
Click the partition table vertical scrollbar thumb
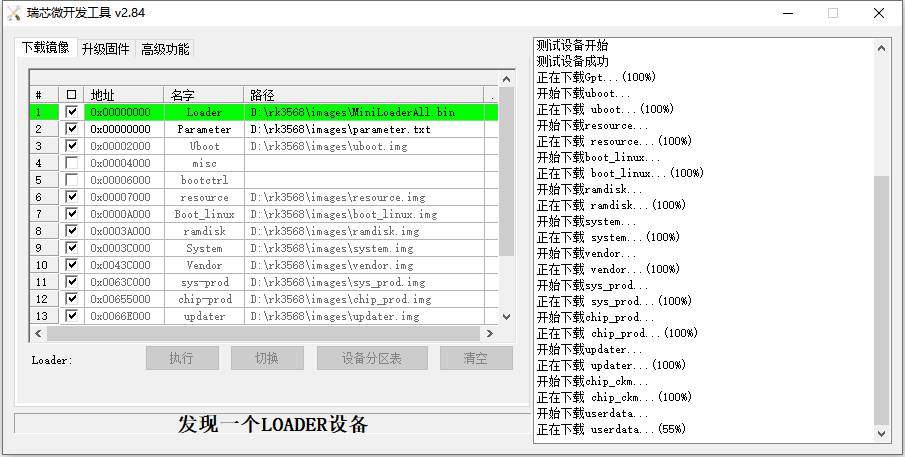[506, 172]
